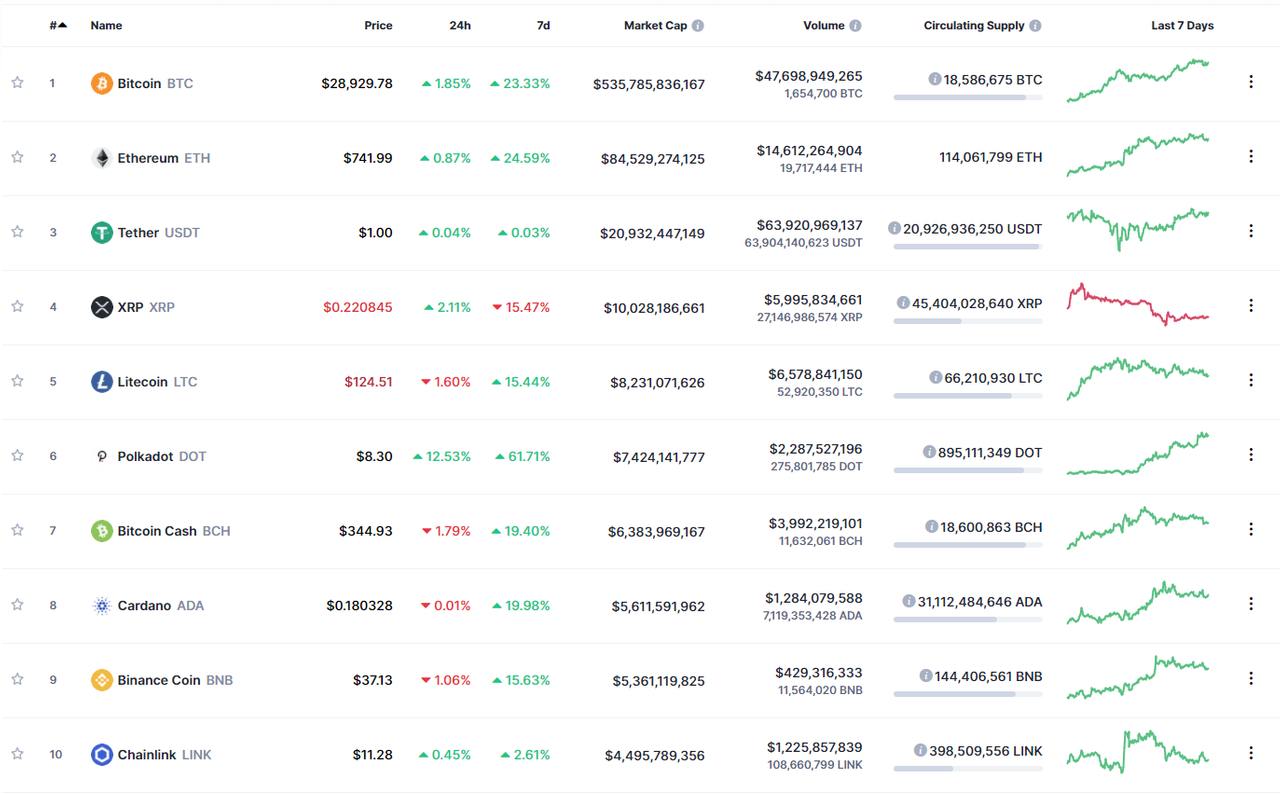Click the green Tether logo
This screenshot has height=795, width=1280.
[x=102, y=232]
